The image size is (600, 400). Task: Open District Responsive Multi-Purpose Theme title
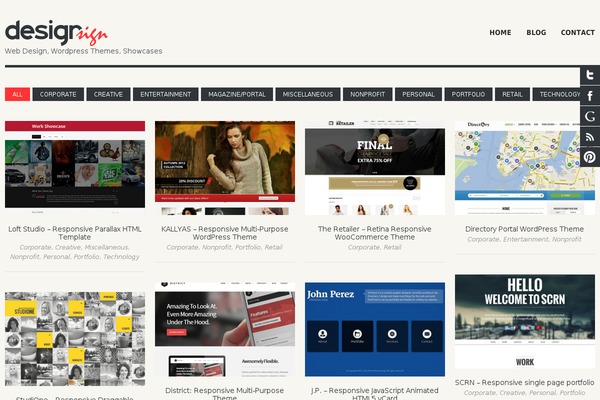[x=225, y=393]
